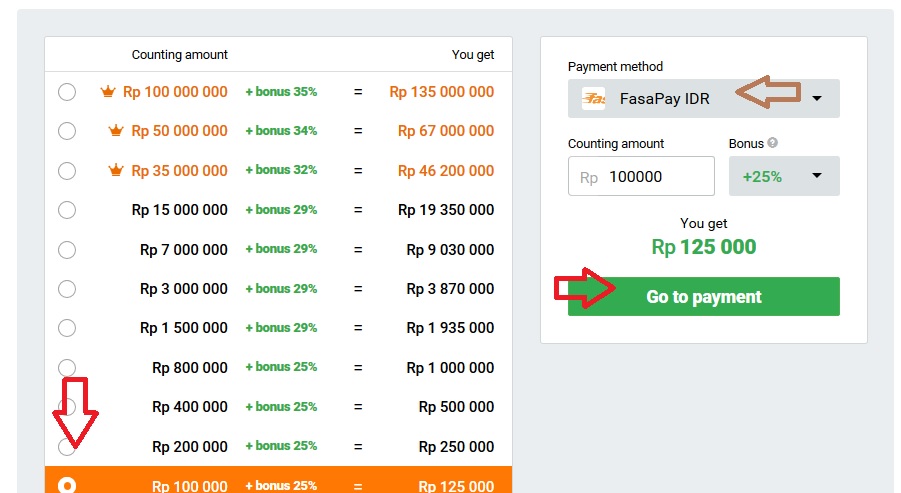901x493 pixels.
Task: Select the Rp 1 500 000 radio option
Action: 67,328
